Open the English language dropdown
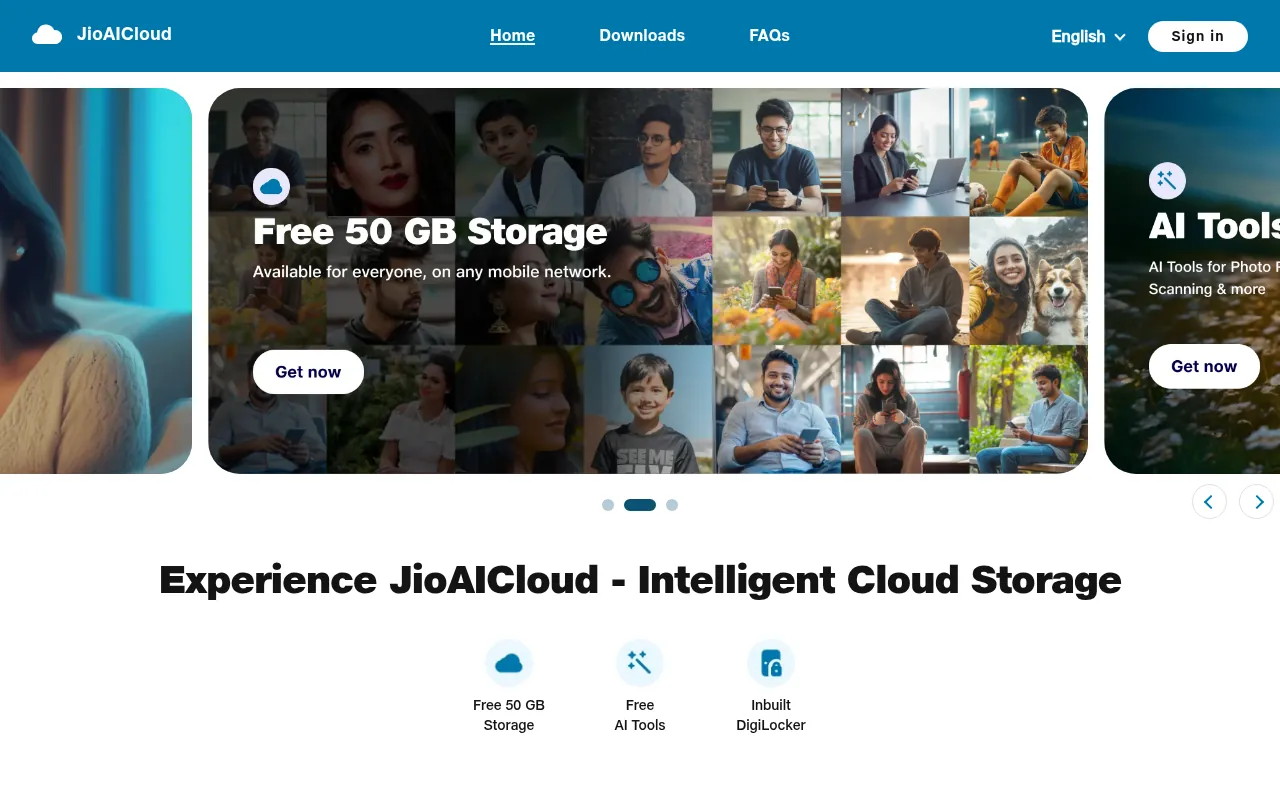The image size is (1280, 800). [x=1088, y=36]
